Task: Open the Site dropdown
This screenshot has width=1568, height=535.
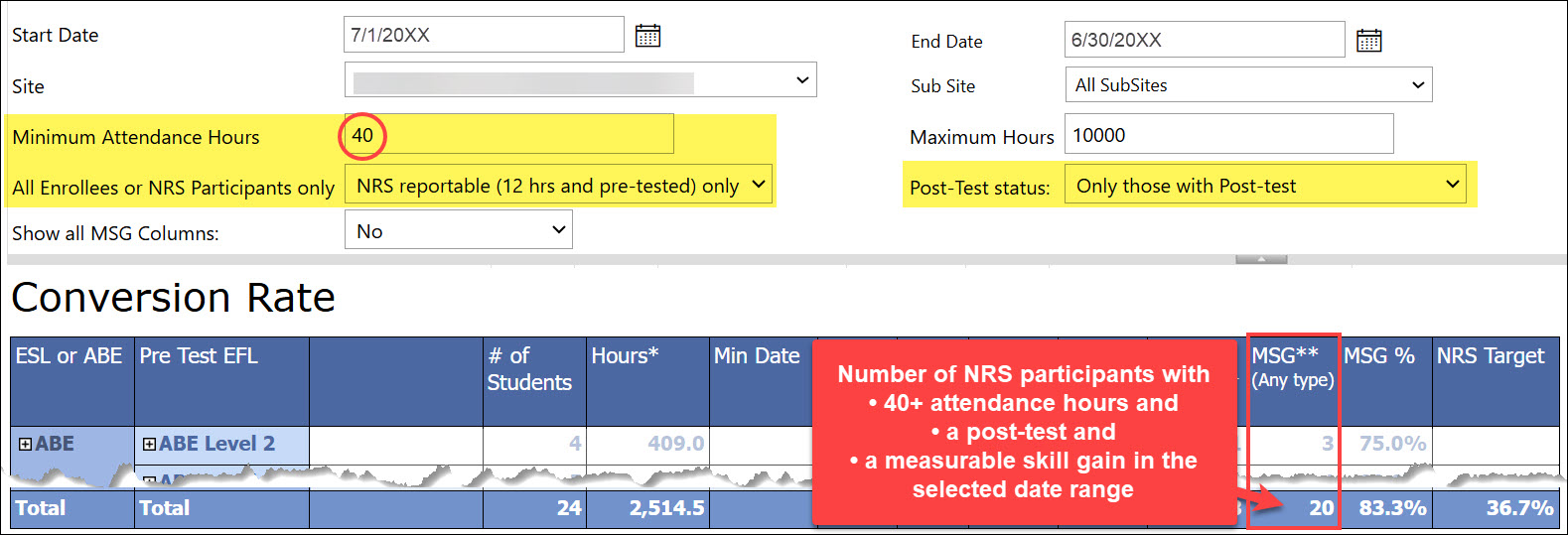Action: [580, 80]
